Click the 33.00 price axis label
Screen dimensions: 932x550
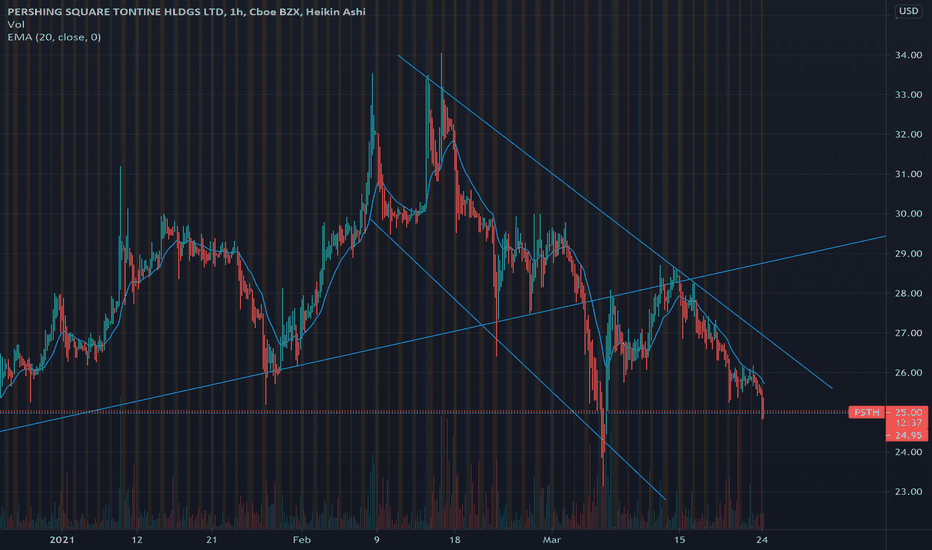click(908, 95)
